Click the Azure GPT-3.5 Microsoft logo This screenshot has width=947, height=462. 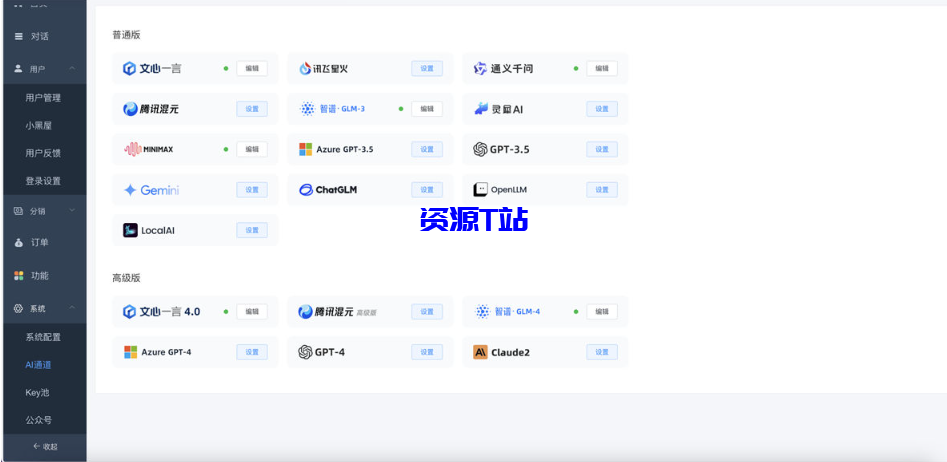point(306,149)
